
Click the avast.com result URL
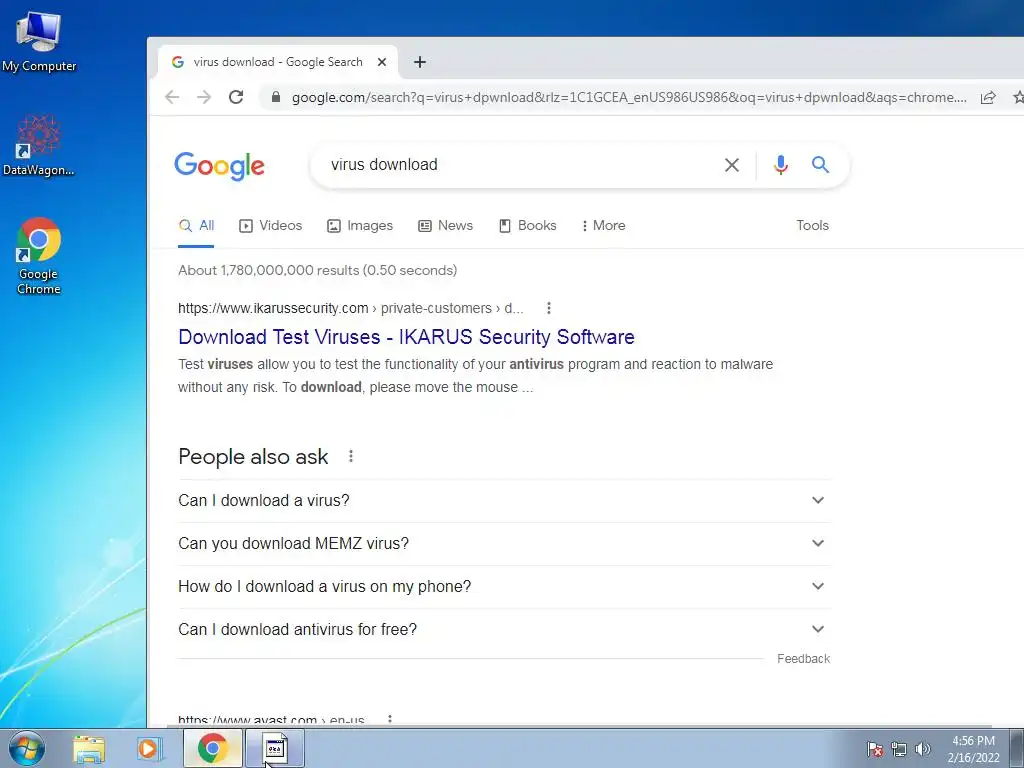tap(271, 720)
